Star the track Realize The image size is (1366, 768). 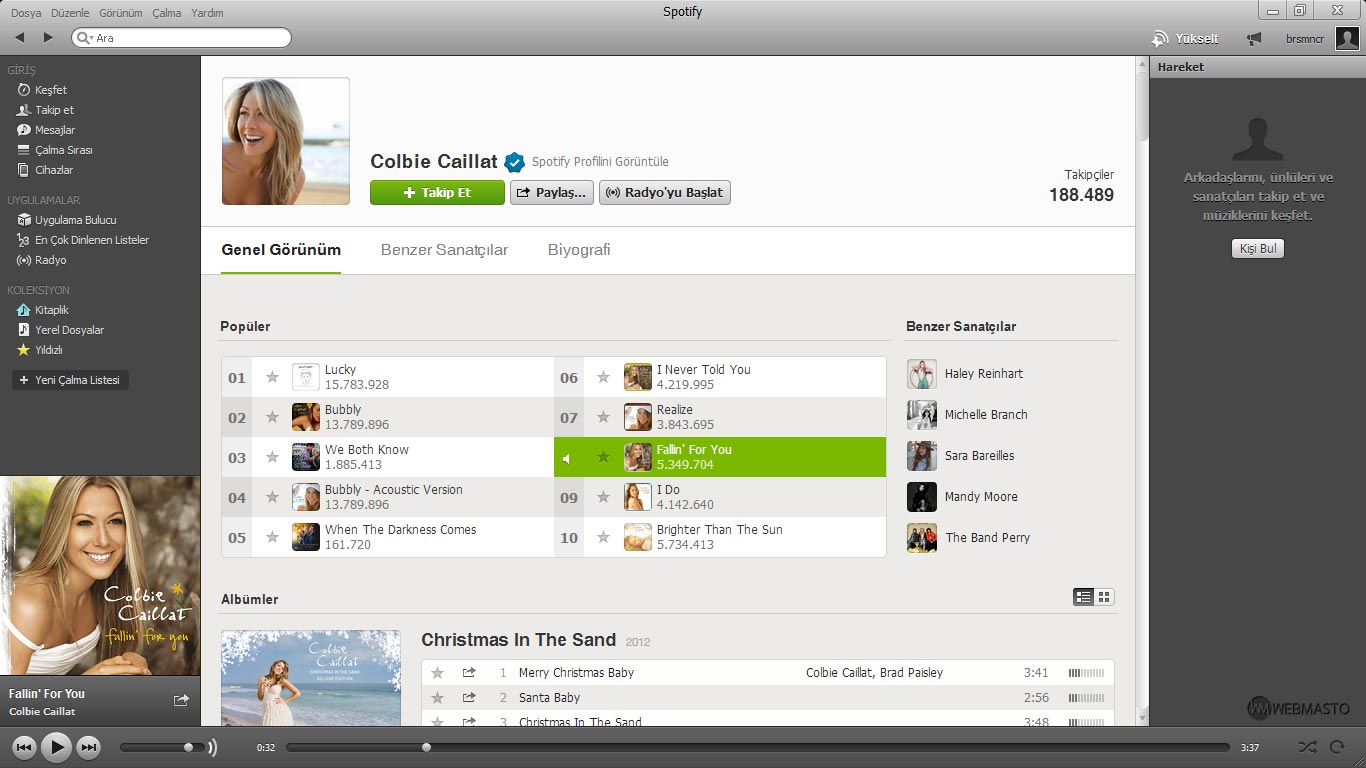[603, 417]
